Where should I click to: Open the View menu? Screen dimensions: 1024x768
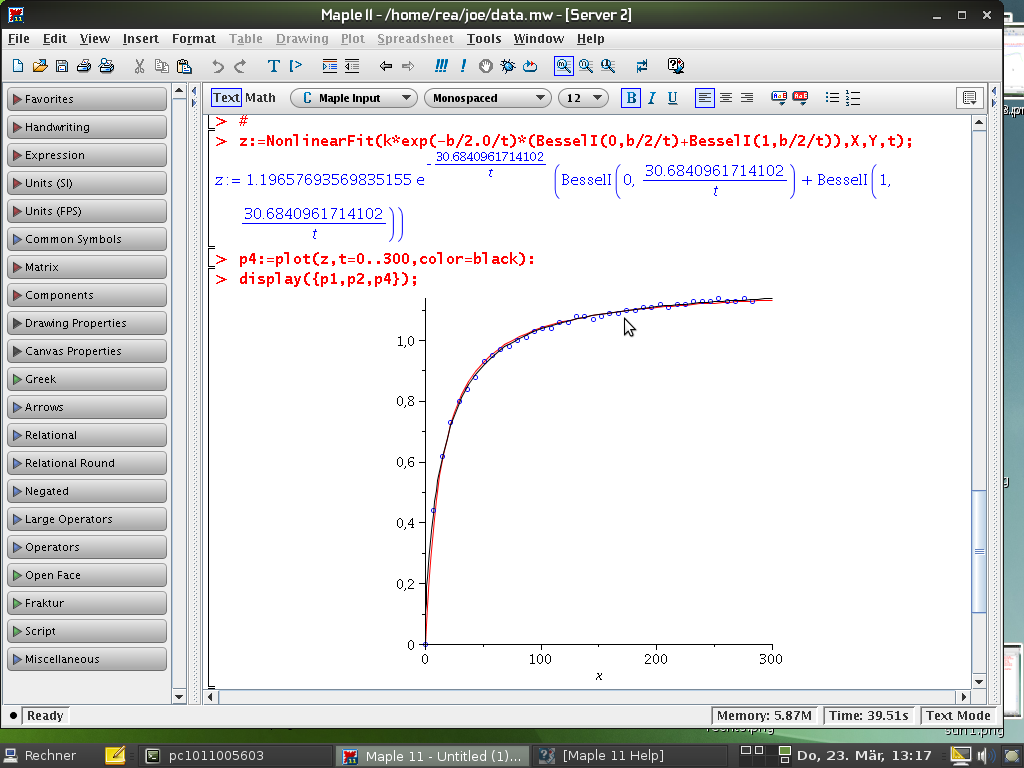[x=95, y=39]
